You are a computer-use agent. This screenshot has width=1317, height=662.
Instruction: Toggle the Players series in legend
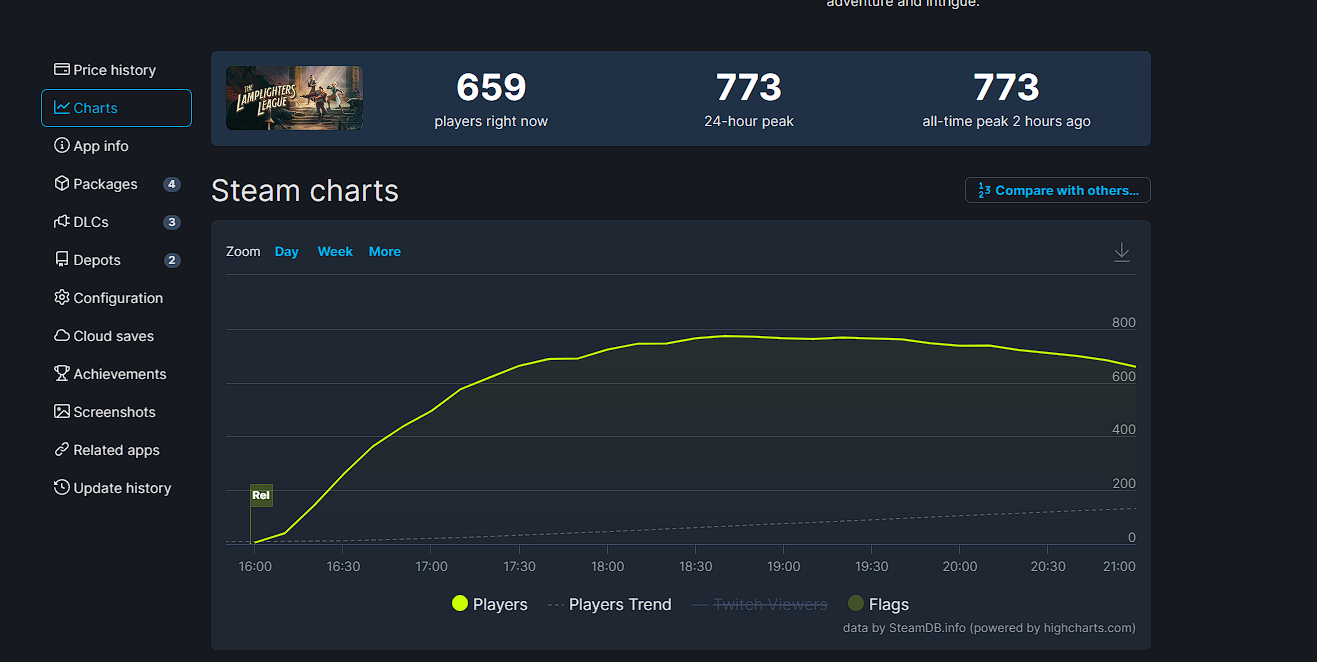(x=489, y=604)
